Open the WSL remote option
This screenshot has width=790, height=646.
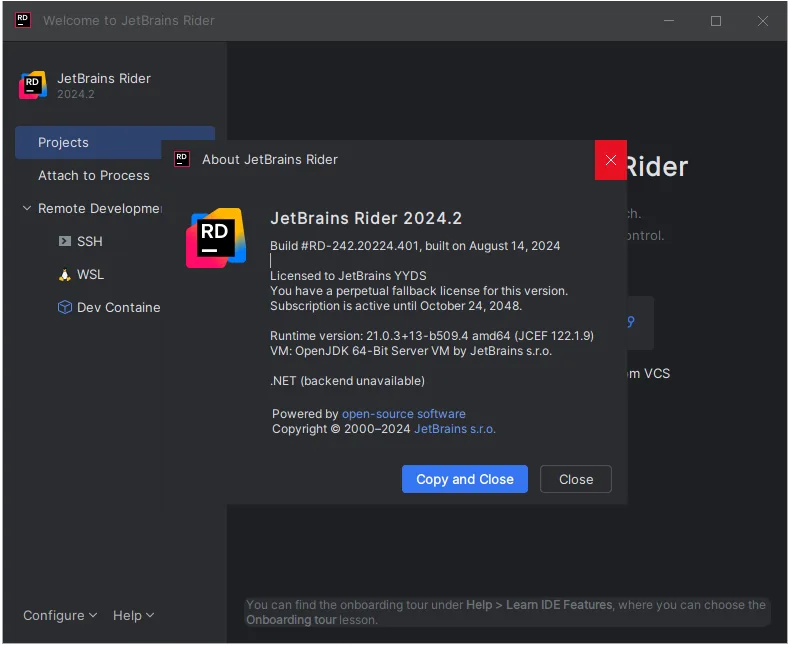click(x=90, y=275)
